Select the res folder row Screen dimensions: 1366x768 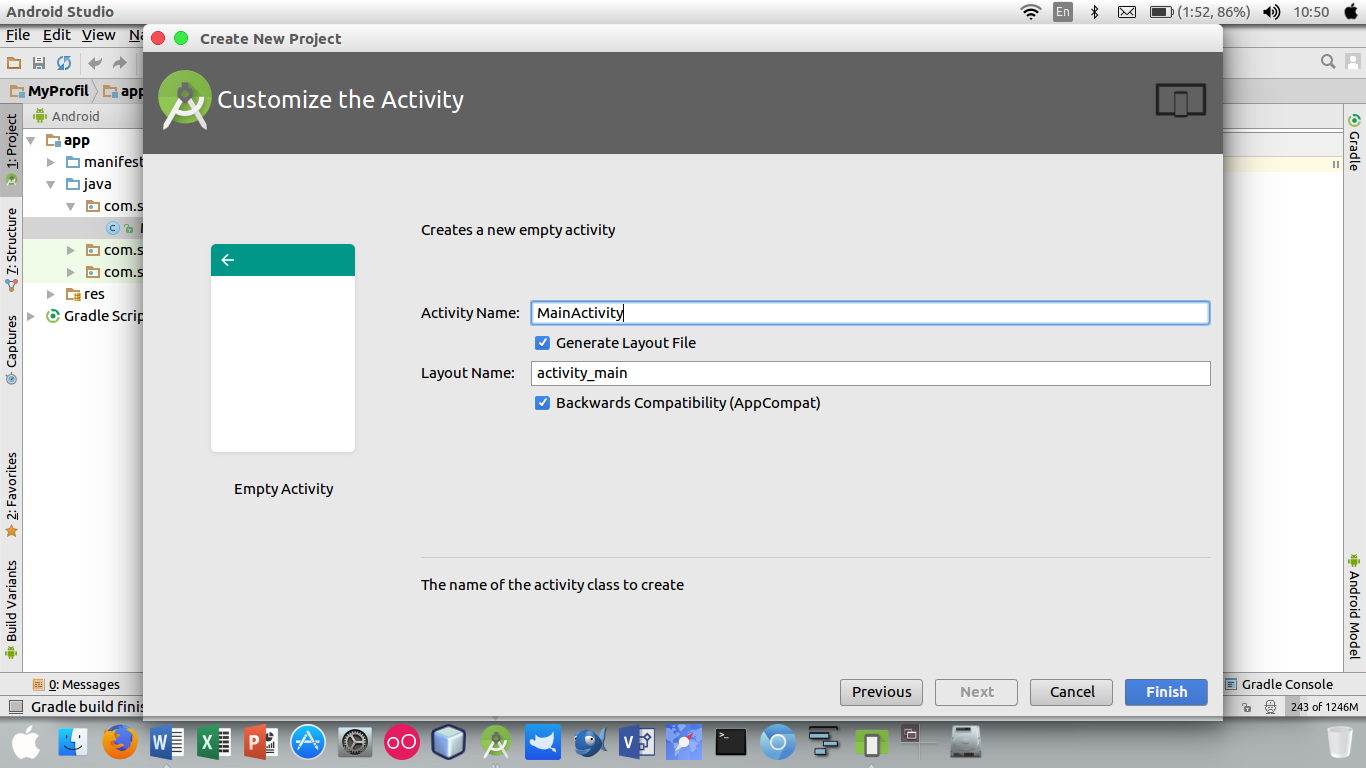[x=83, y=294]
